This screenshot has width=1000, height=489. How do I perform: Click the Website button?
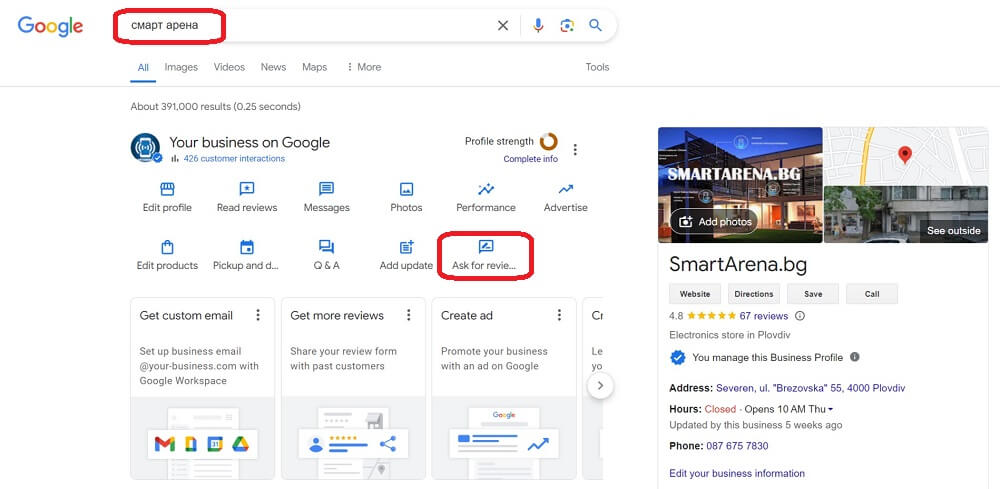695,294
